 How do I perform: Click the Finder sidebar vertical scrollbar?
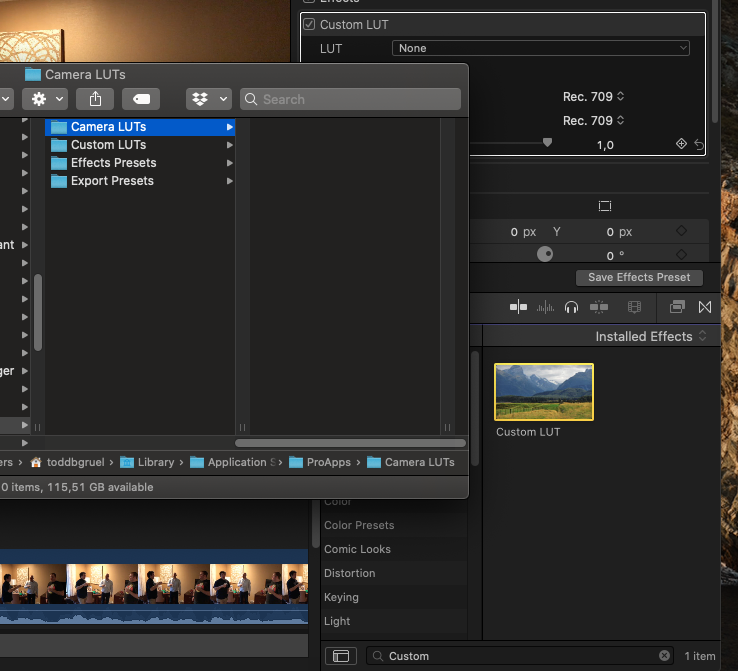(38, 312)
